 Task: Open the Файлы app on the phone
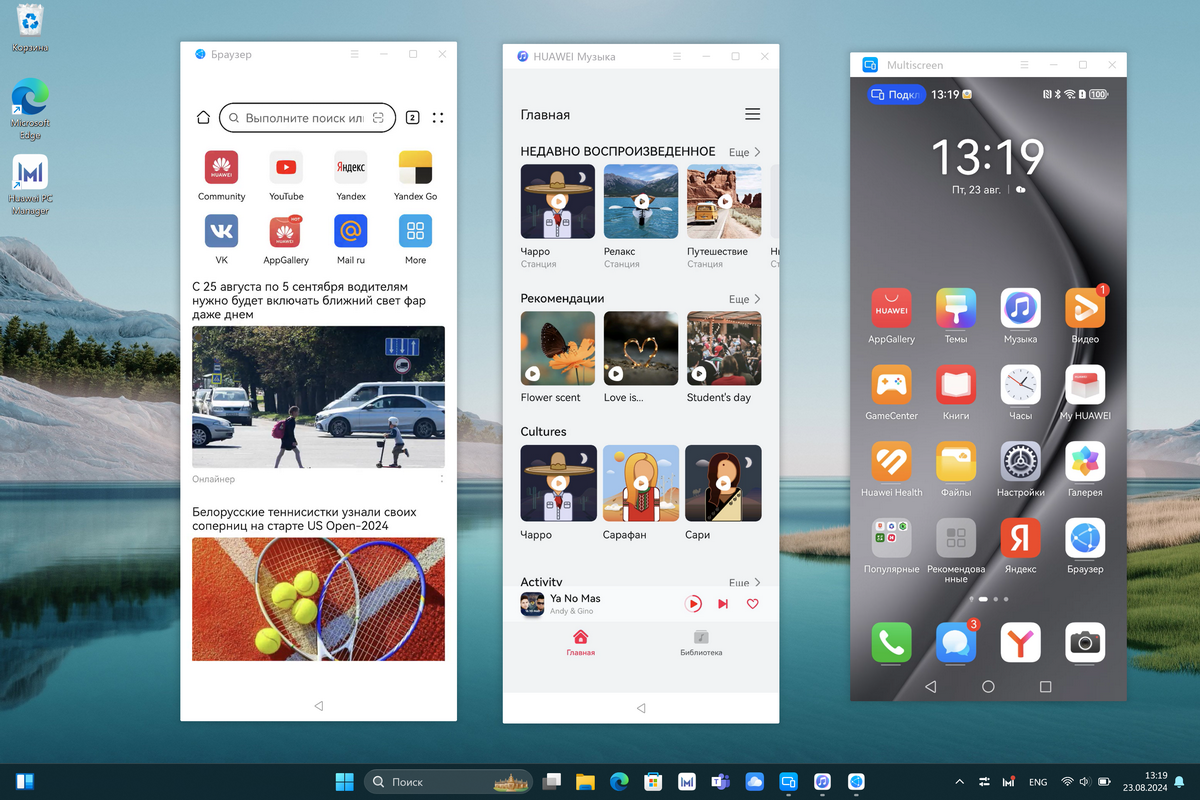click(x=956, y=461)
